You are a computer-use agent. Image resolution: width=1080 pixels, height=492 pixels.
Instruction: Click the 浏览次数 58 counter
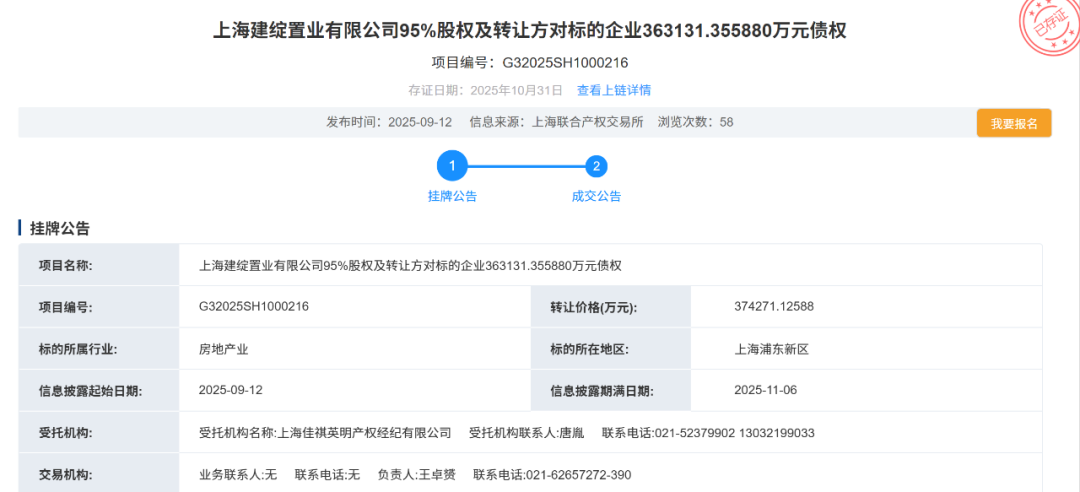(695, 122)
